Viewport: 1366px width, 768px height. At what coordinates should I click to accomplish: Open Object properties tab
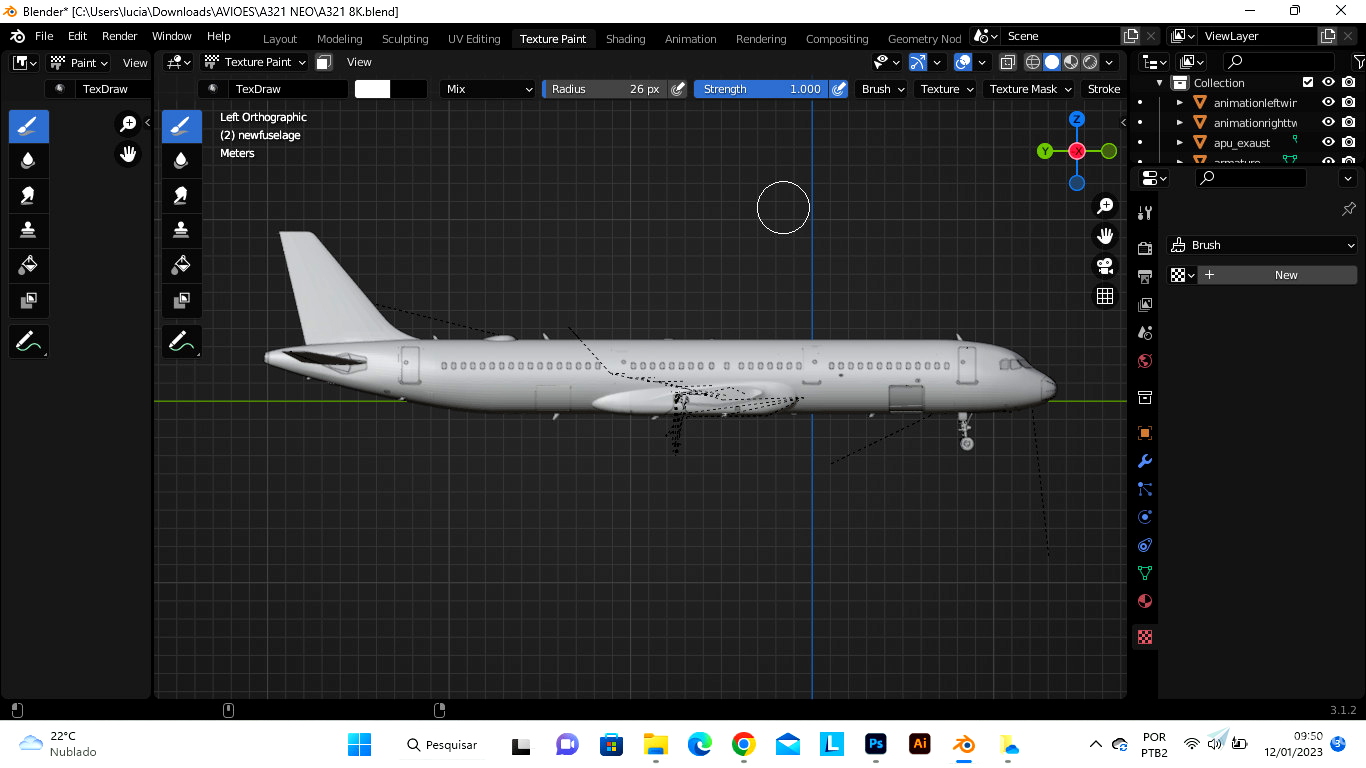[x=1145, y=433]
